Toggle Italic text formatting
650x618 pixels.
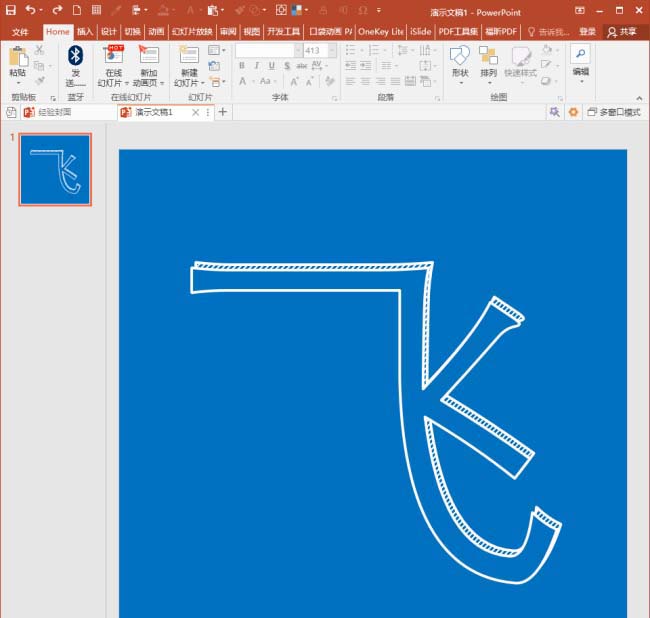256,66
